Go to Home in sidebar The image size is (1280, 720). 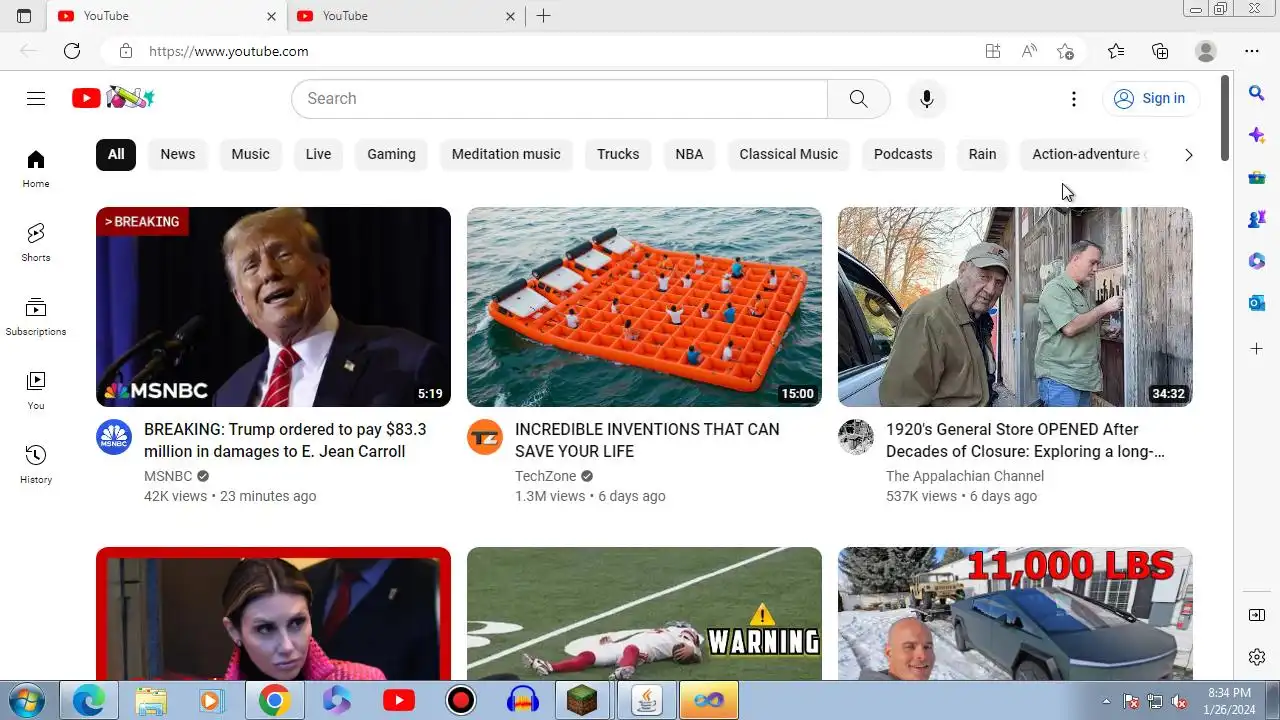pyautogui.click(x=36, y=169)
